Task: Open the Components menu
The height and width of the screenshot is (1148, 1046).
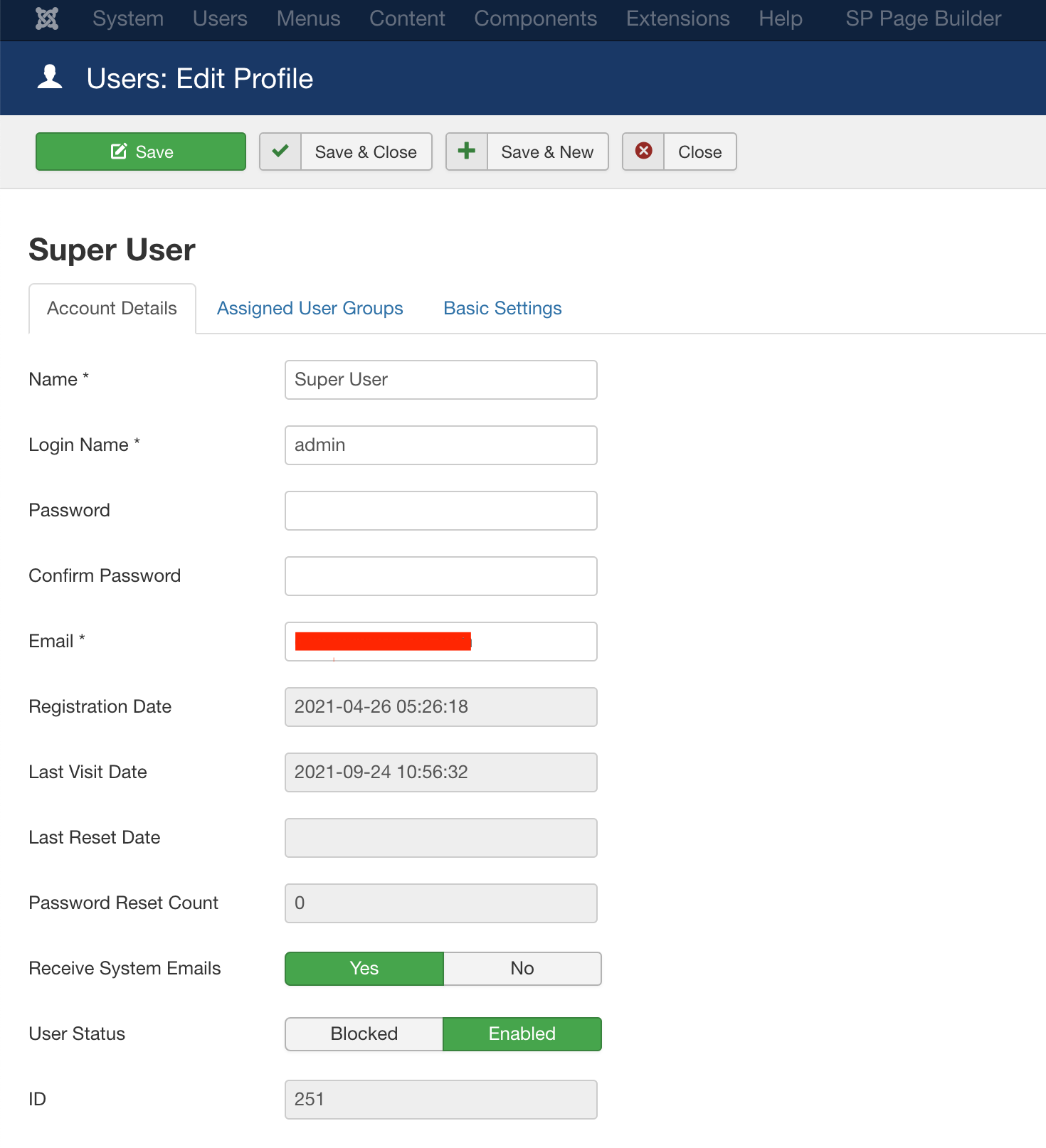Action: click(536, 18)
